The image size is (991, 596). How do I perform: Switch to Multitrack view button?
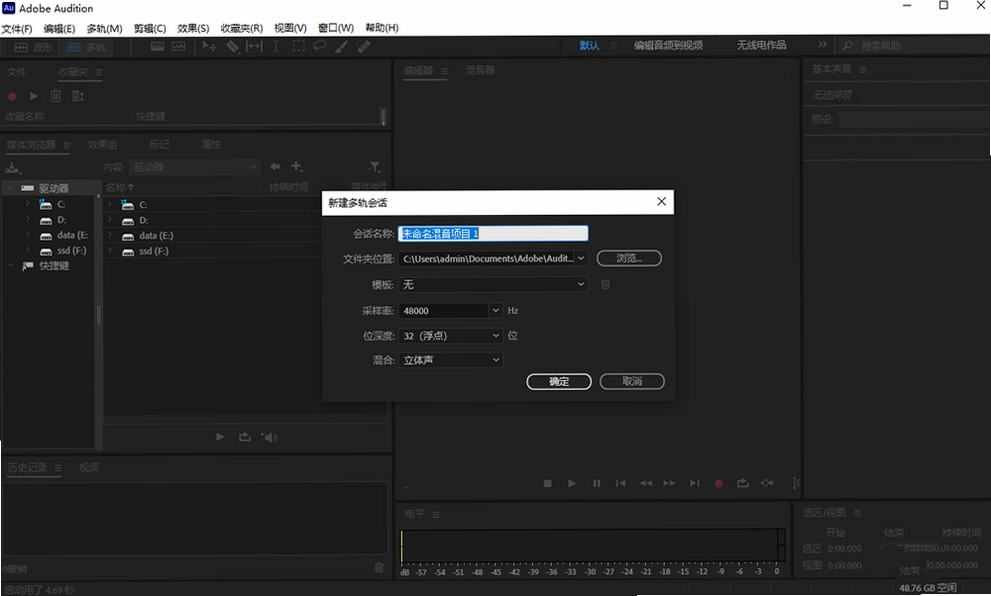86,47
